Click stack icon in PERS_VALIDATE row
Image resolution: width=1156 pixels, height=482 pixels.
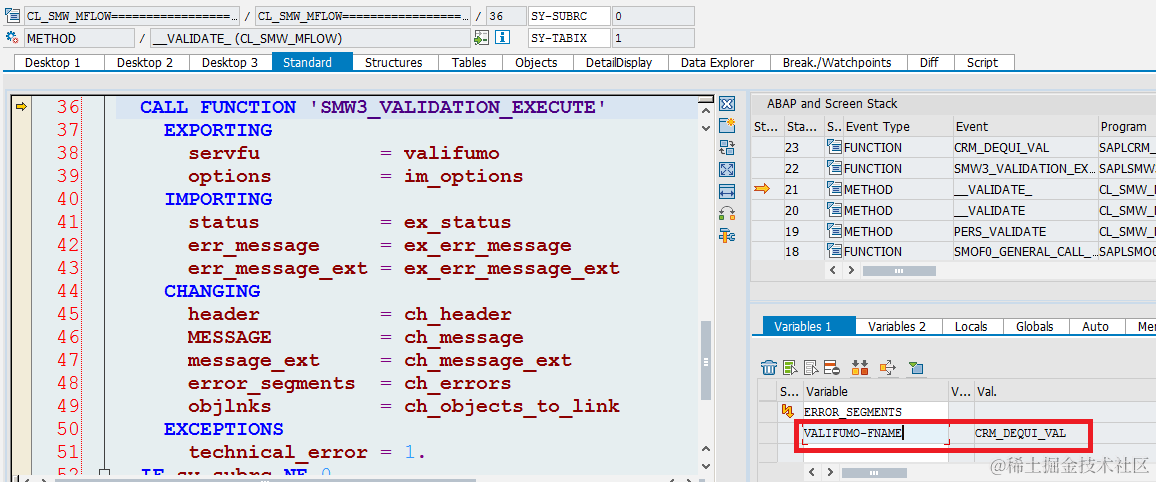(x=834, y=231)
